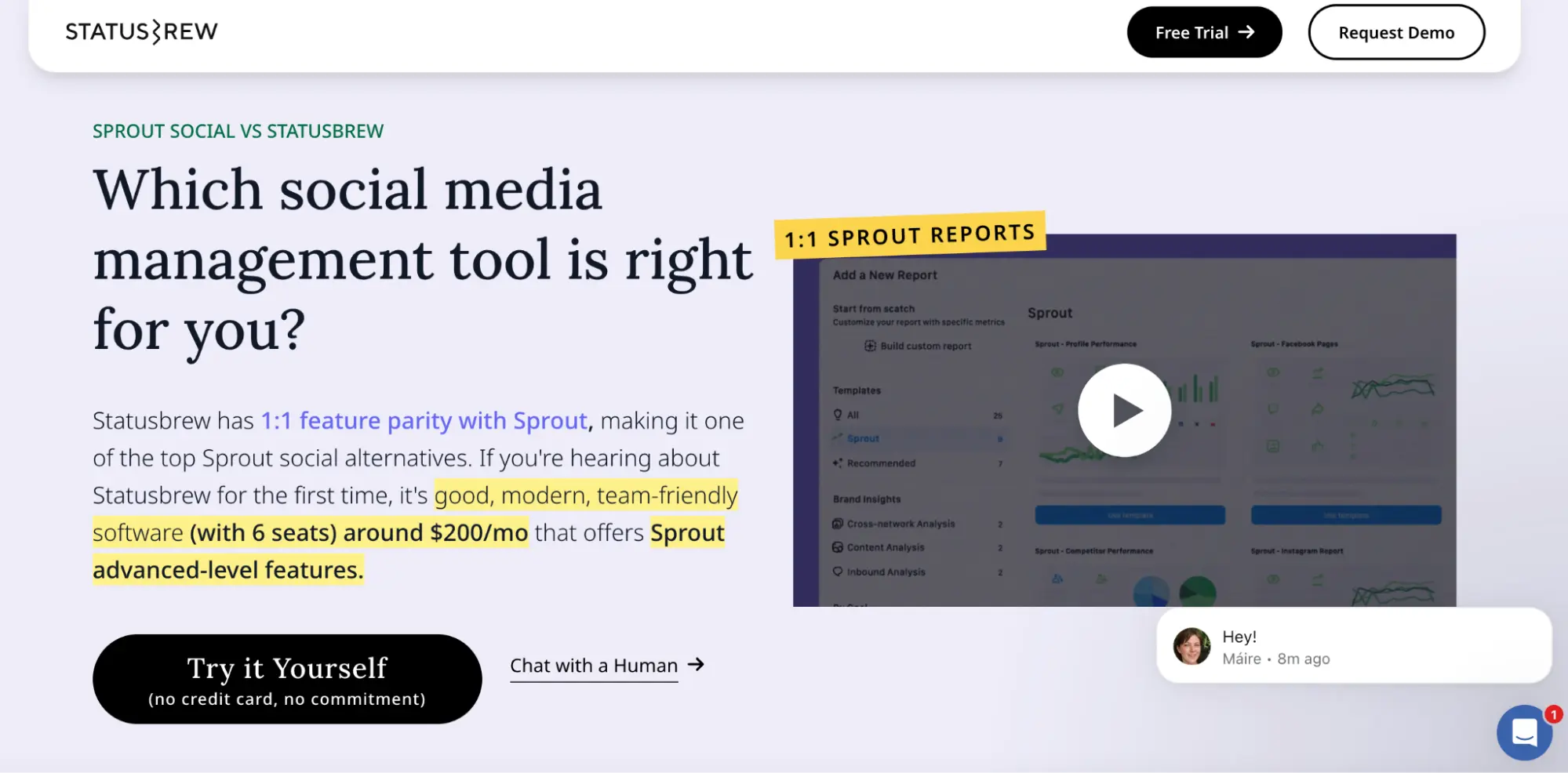This screenshot has height=773, width=1568.
Task: Select Sprout in the Templates list
Action: coord(863,438)
